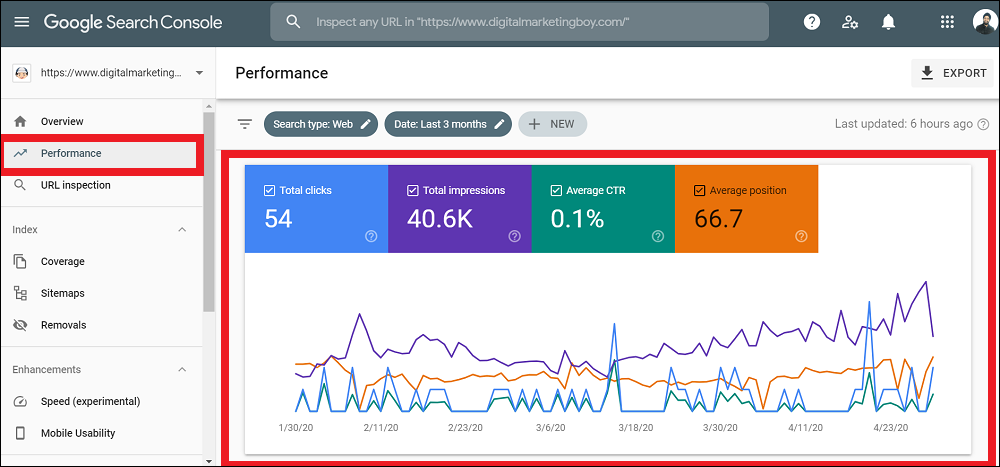
Task: Open the property selector dropdown arrow
Action: click(x=199, y=73)
